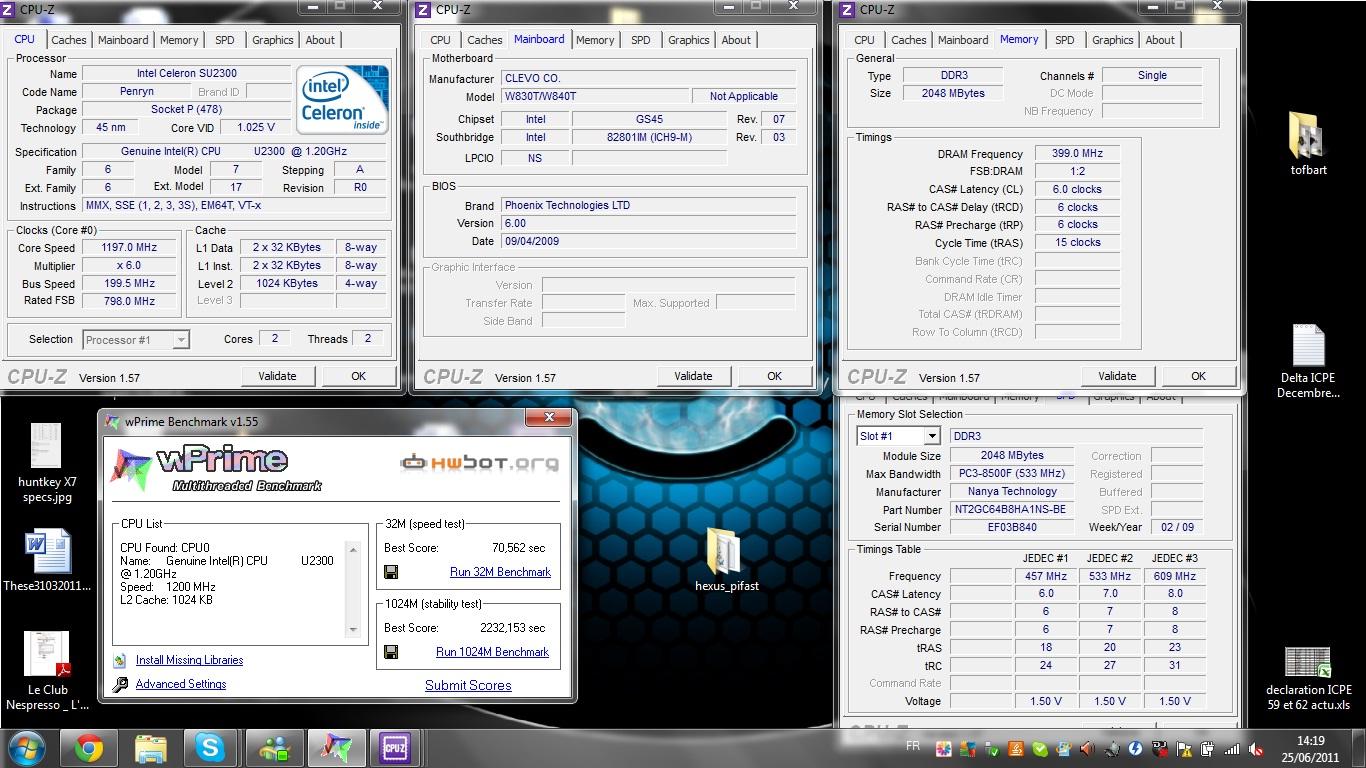Viewport: 1366px width, 768px height.
Task: Click the CPU List scroll down arrow
Action: coord(353,629)
